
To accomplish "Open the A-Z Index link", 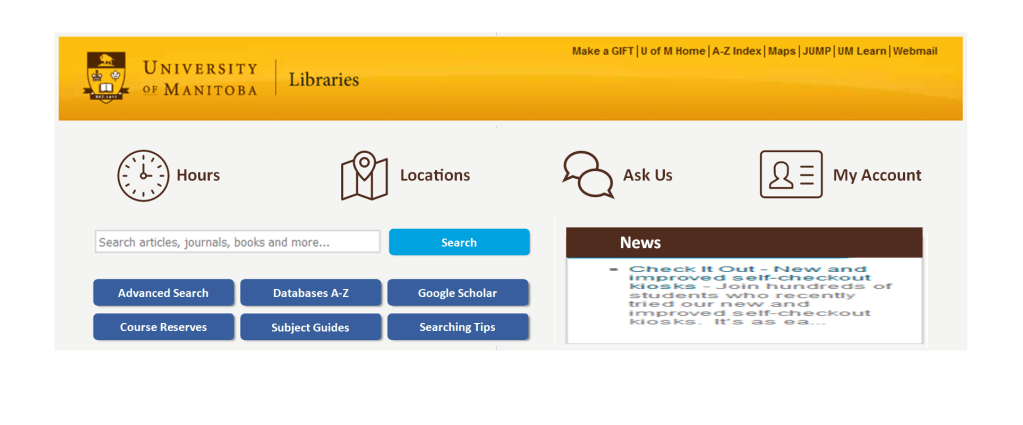I will coord(737,51).
